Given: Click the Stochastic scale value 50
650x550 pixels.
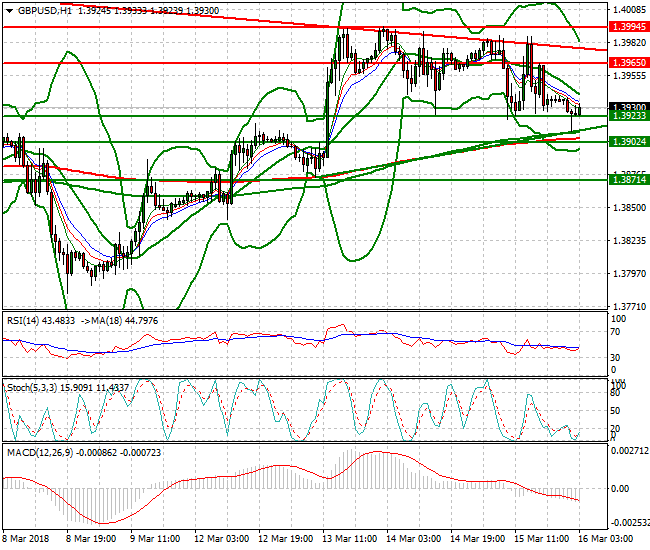Looking at the screenshot, I should [x=616, y=411].
